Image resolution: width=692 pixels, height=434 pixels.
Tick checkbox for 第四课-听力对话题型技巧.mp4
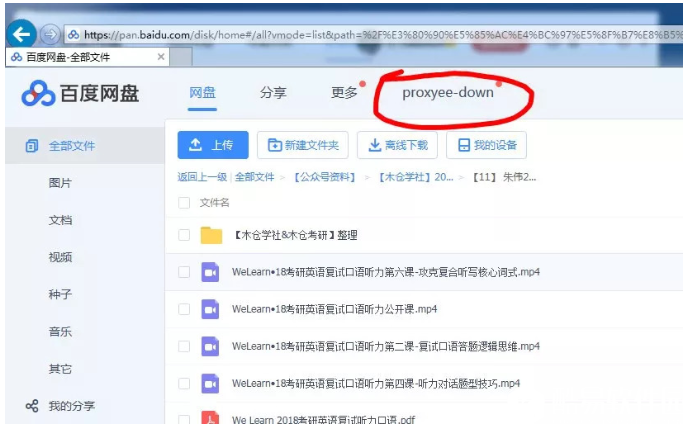183,383
